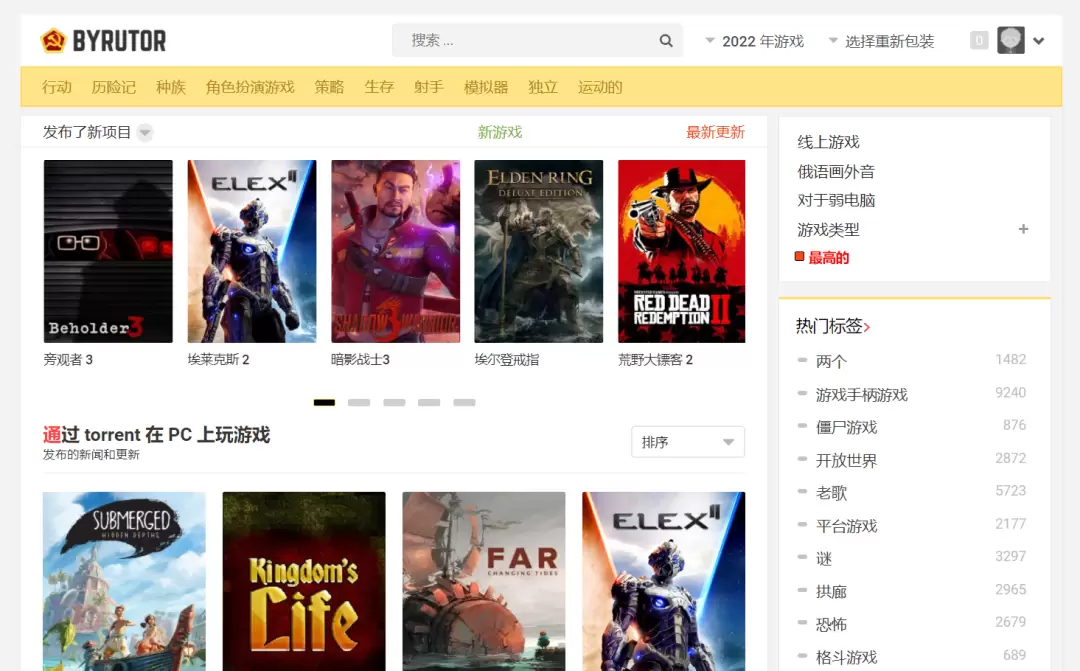This screenshot has height=671, width=1080.
Task: Open the 线上游戏 sidebar link
Action: pyautogui.click(x=829, y=143)
